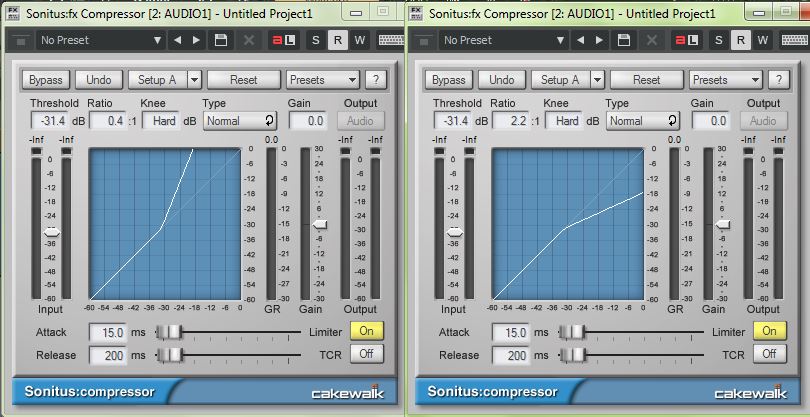
Task: Click Reset in left compressor
Action: pyautogui.click(x=244, y=80)
